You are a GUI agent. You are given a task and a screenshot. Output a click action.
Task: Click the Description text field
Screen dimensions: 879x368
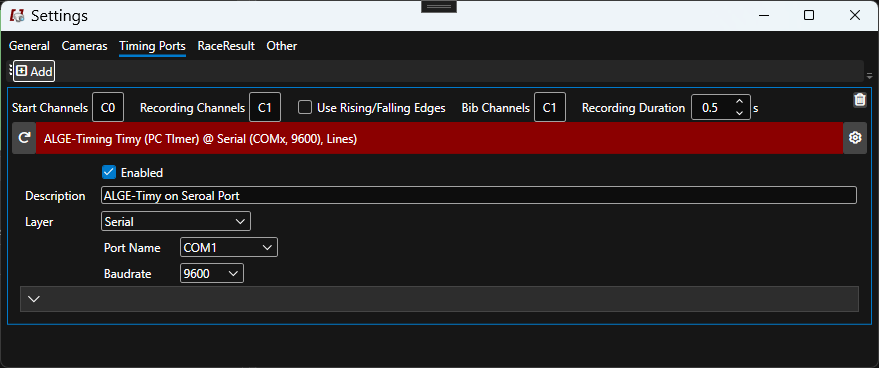(479, 195)
